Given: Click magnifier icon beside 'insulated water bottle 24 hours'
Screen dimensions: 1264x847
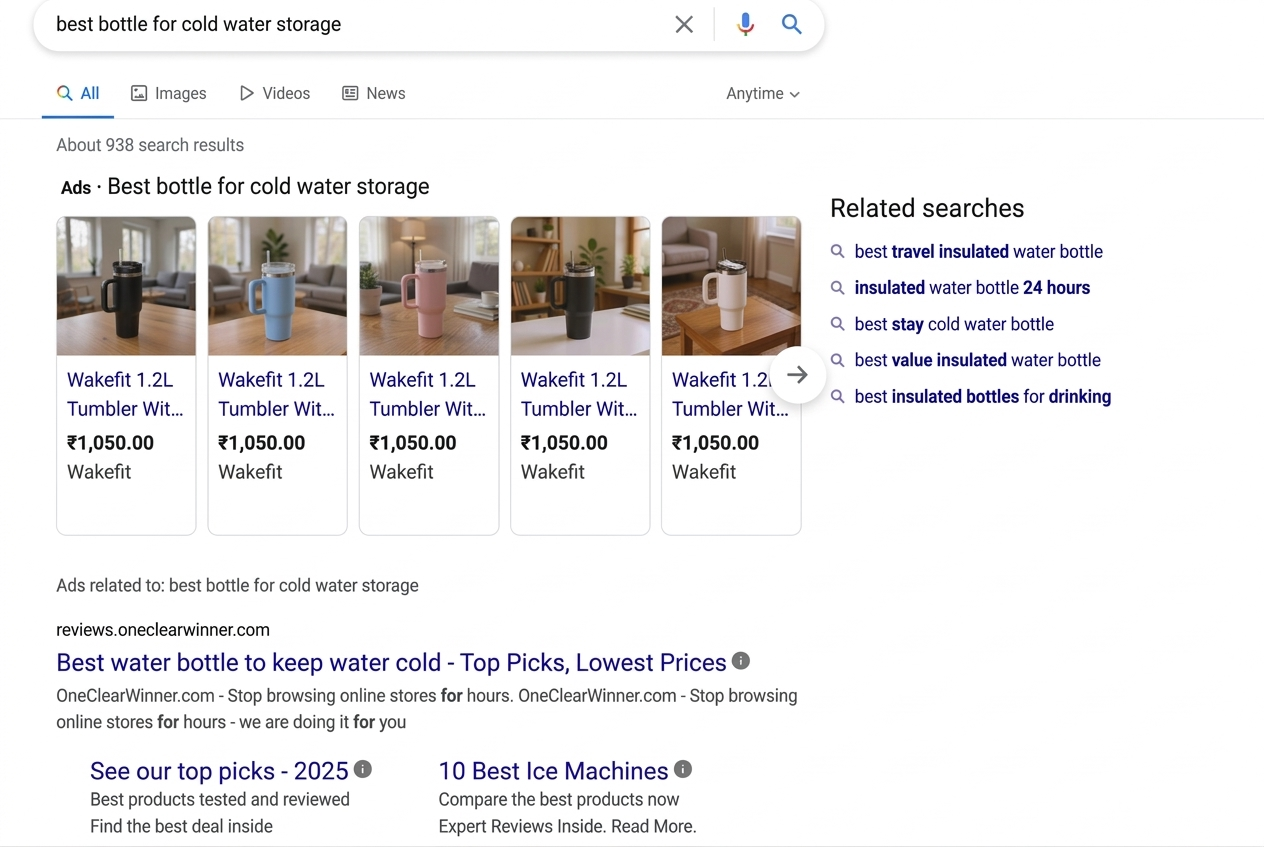Looking at the screenshot, I should 837,288.
